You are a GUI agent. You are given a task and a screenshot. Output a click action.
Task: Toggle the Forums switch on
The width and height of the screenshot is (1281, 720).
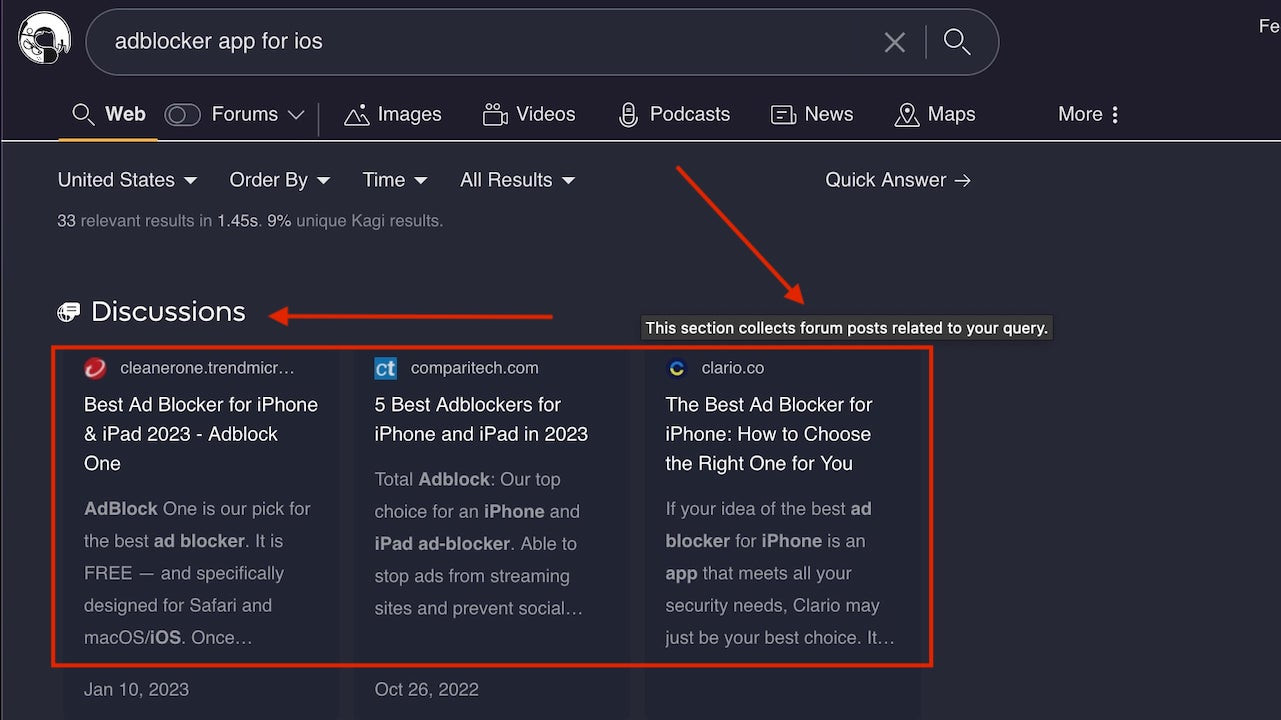183,115
